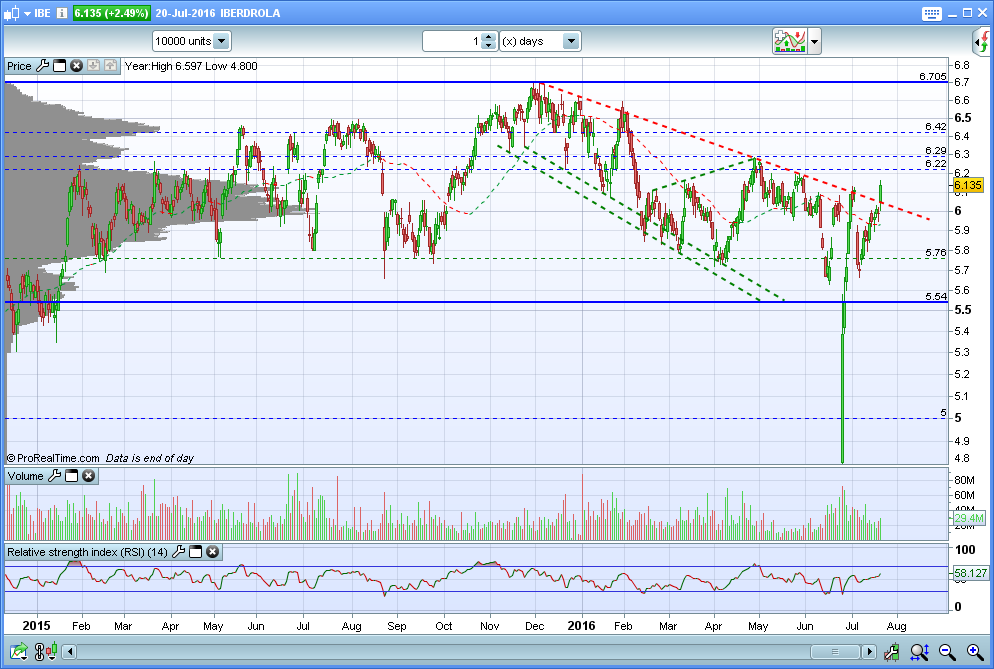Maximize the Price panel
994x669 pixels.
pyautogui.click(x=60, y=65)
